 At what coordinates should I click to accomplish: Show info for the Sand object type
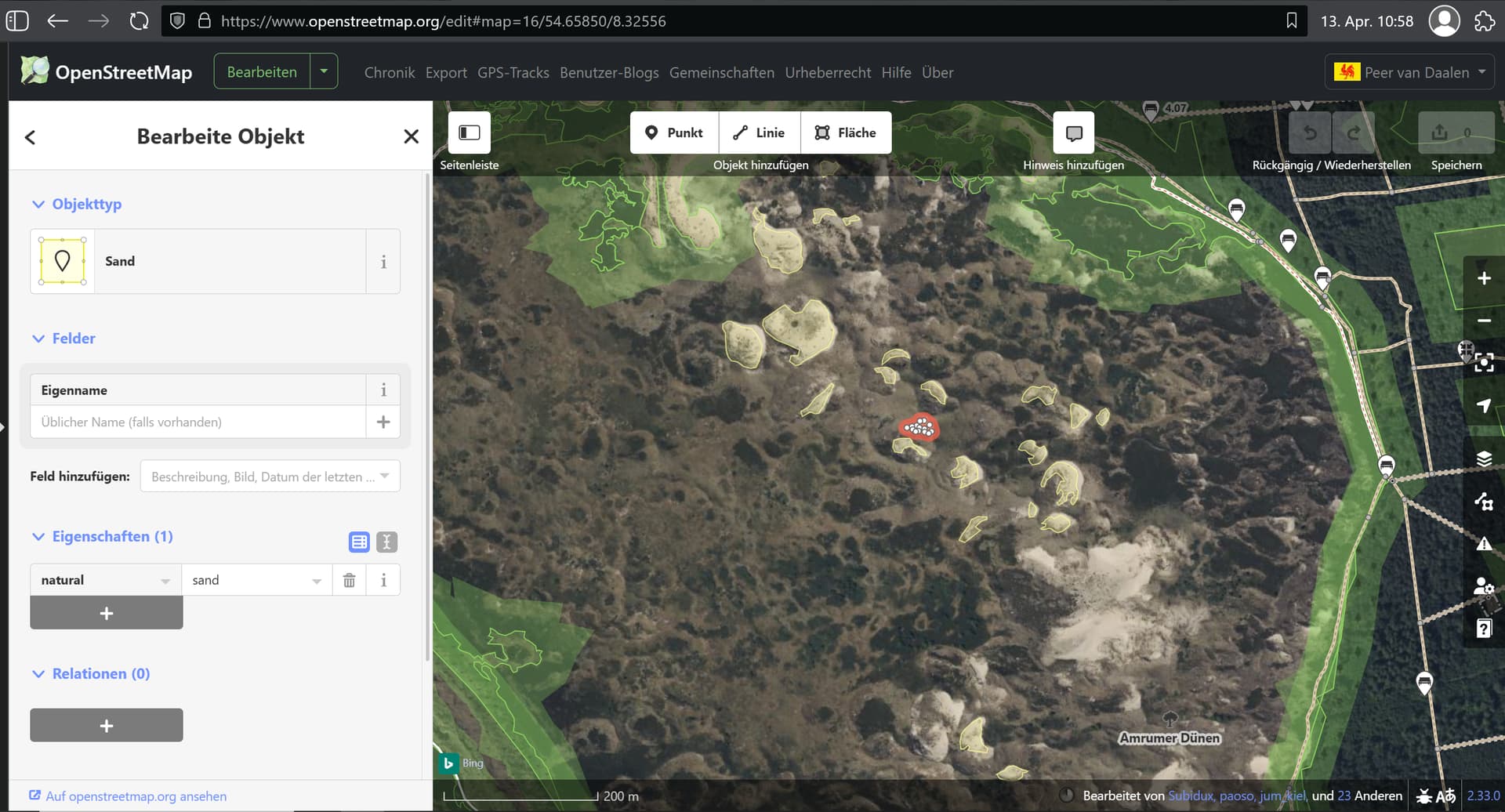383,262
